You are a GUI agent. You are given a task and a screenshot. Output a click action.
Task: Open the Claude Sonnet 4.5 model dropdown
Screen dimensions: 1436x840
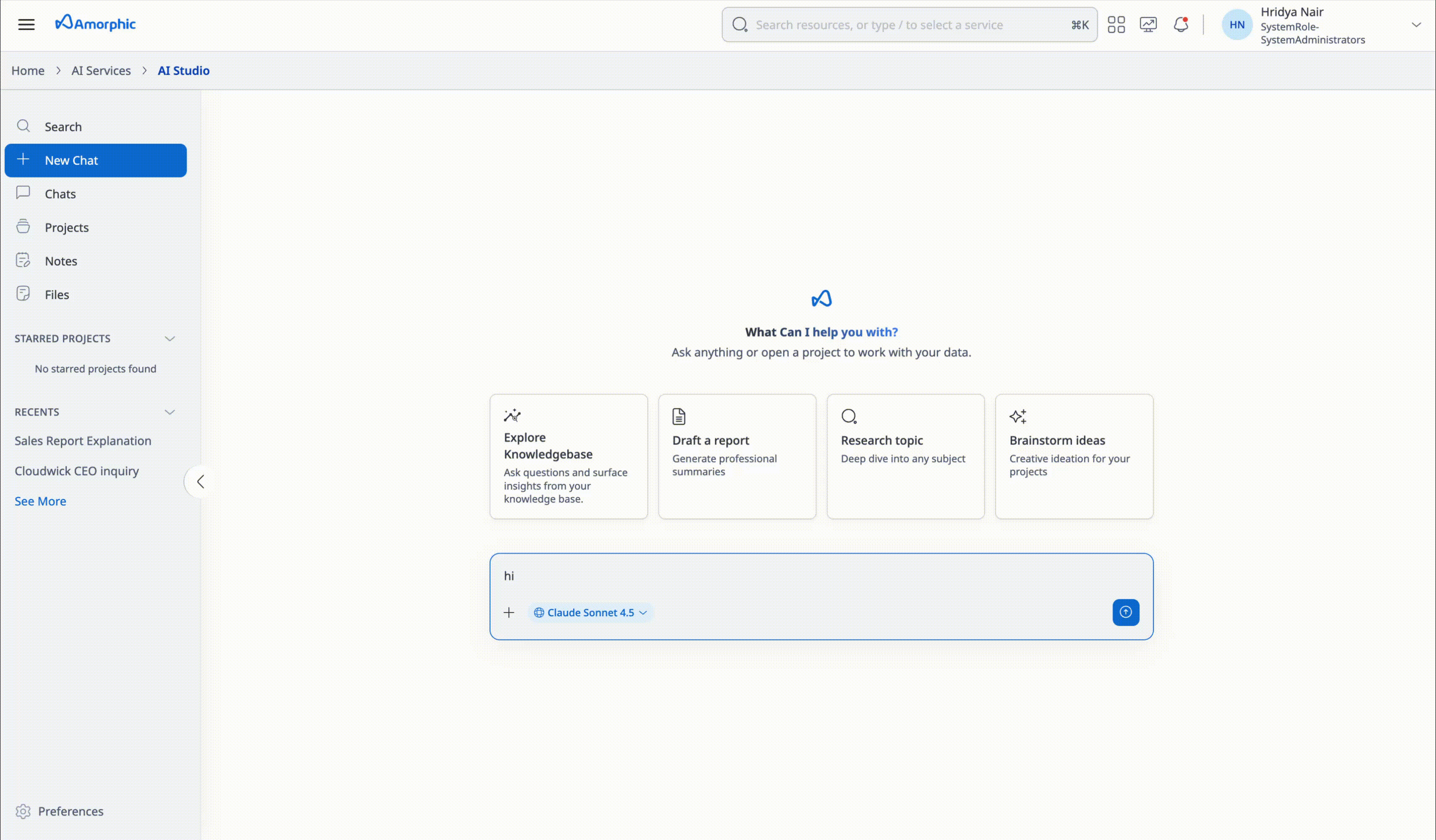tap(590, 613)
